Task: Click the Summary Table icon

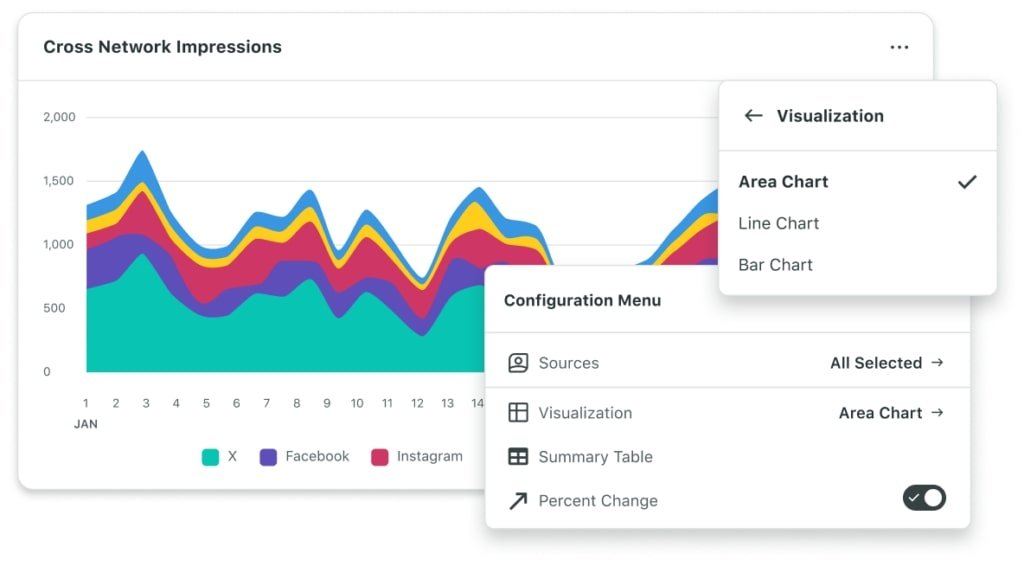Action: (518, 457)
